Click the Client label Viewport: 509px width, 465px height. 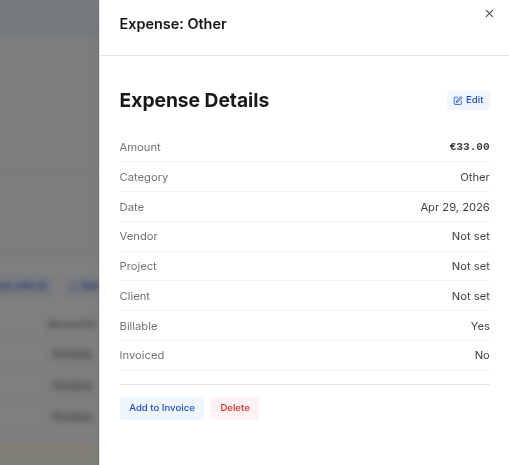(x=135, y=296)
